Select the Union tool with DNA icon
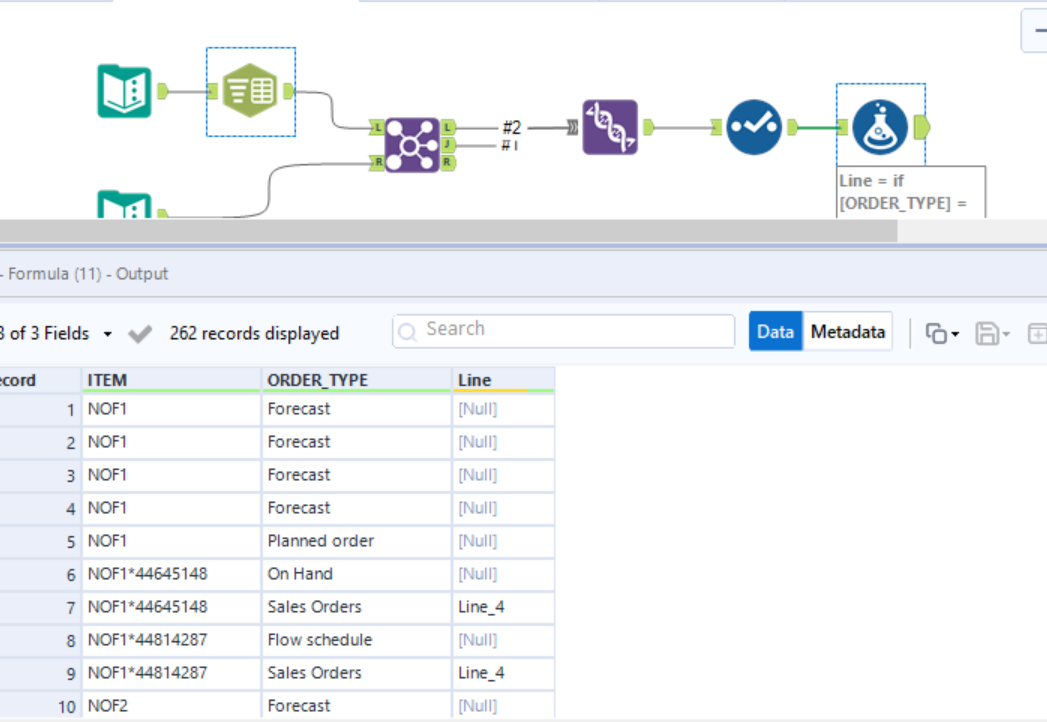 click(610, 127)
